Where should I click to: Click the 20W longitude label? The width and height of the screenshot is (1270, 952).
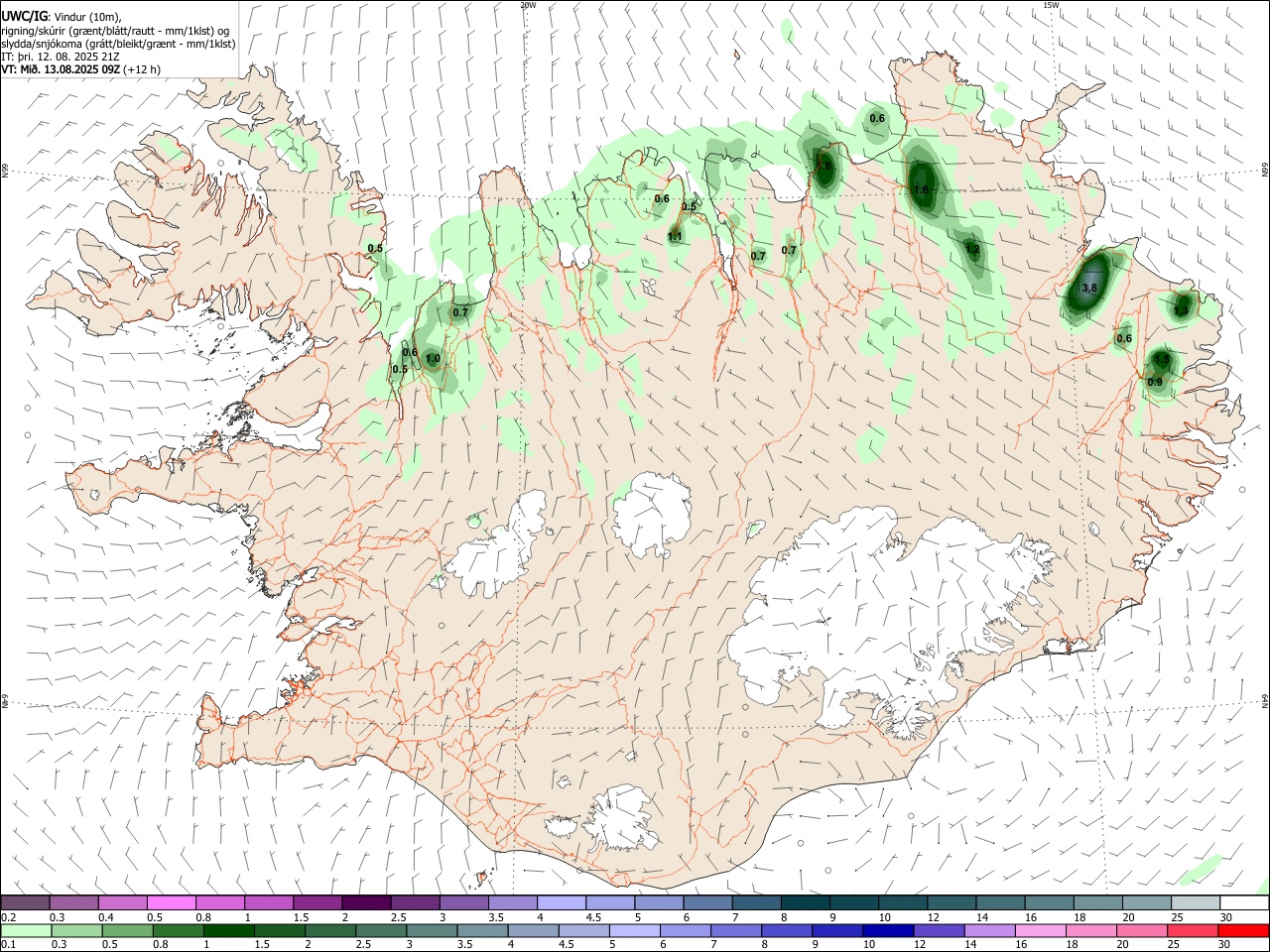(x=528, y=5)
